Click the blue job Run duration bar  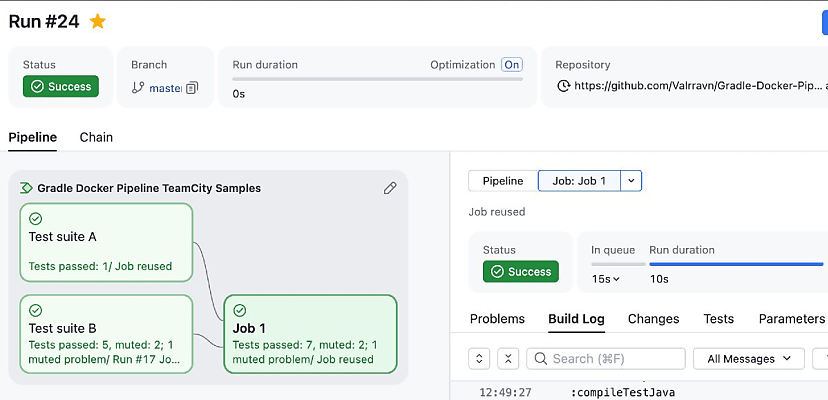736,264
